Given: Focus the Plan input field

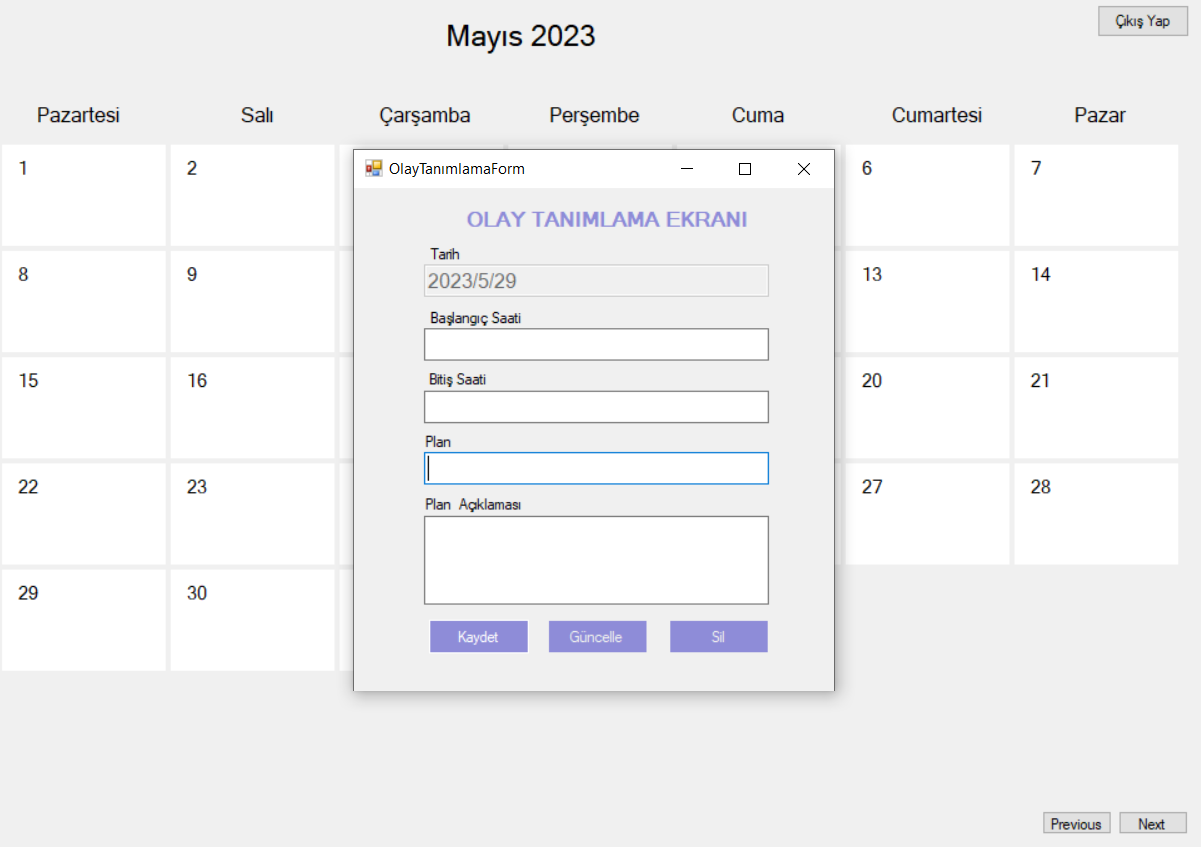Looking at the screenshot, I should point(595,468).
